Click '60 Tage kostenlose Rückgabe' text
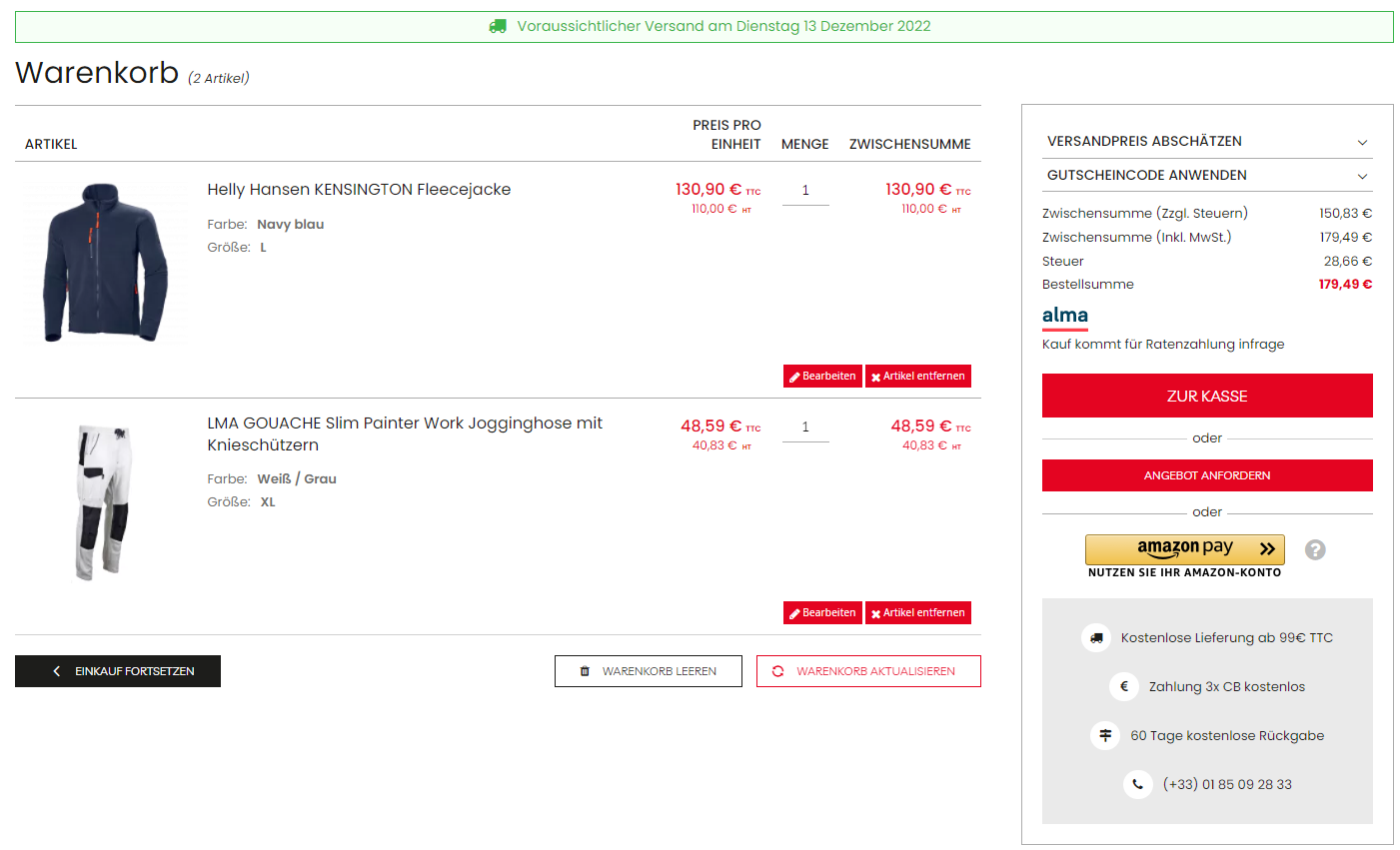 pyautogui.click(x=1227, y=735)
